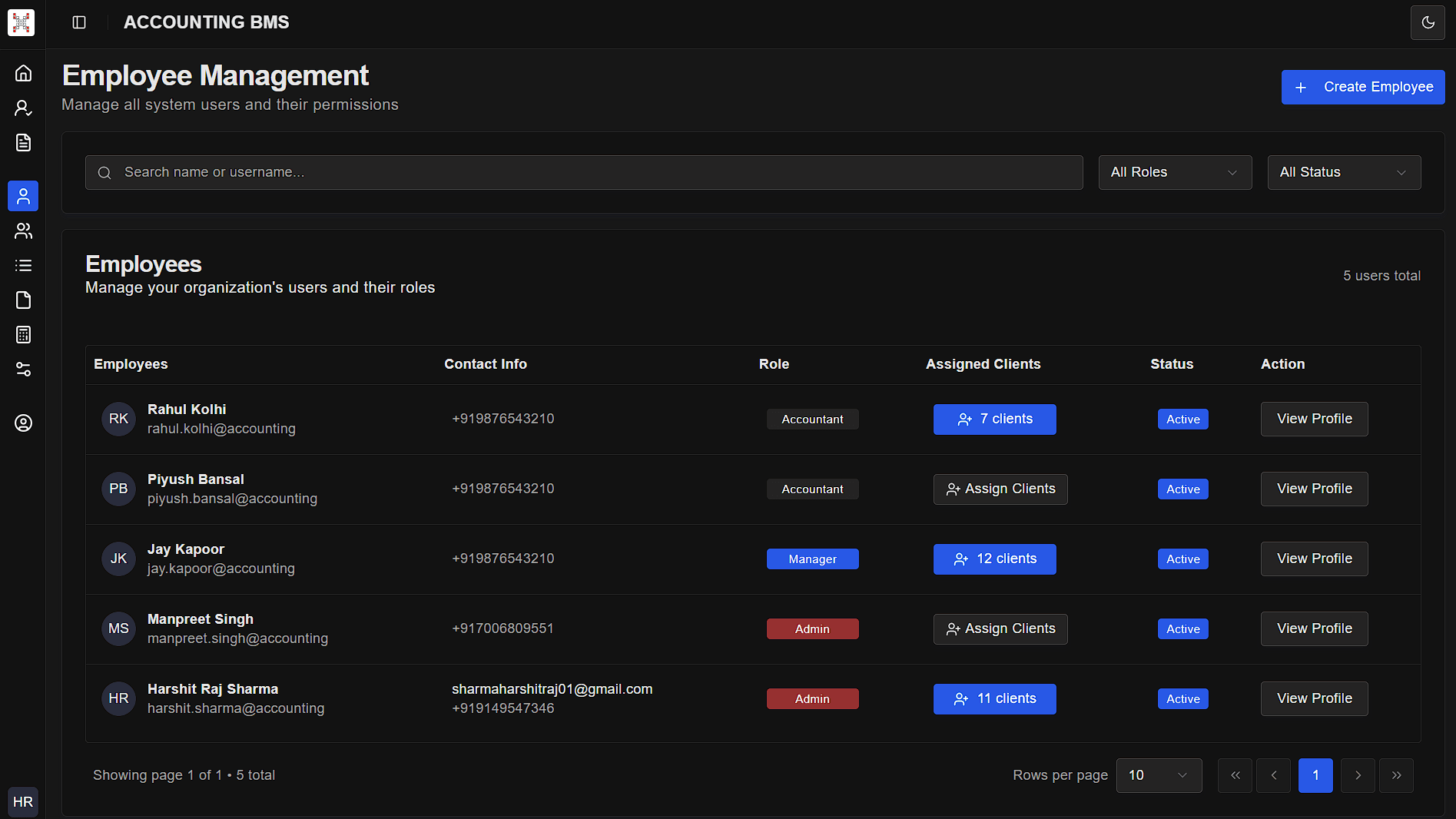
Task: Open the Rows per page selector
Action: pyautogui.click(x=1158, y=775)
